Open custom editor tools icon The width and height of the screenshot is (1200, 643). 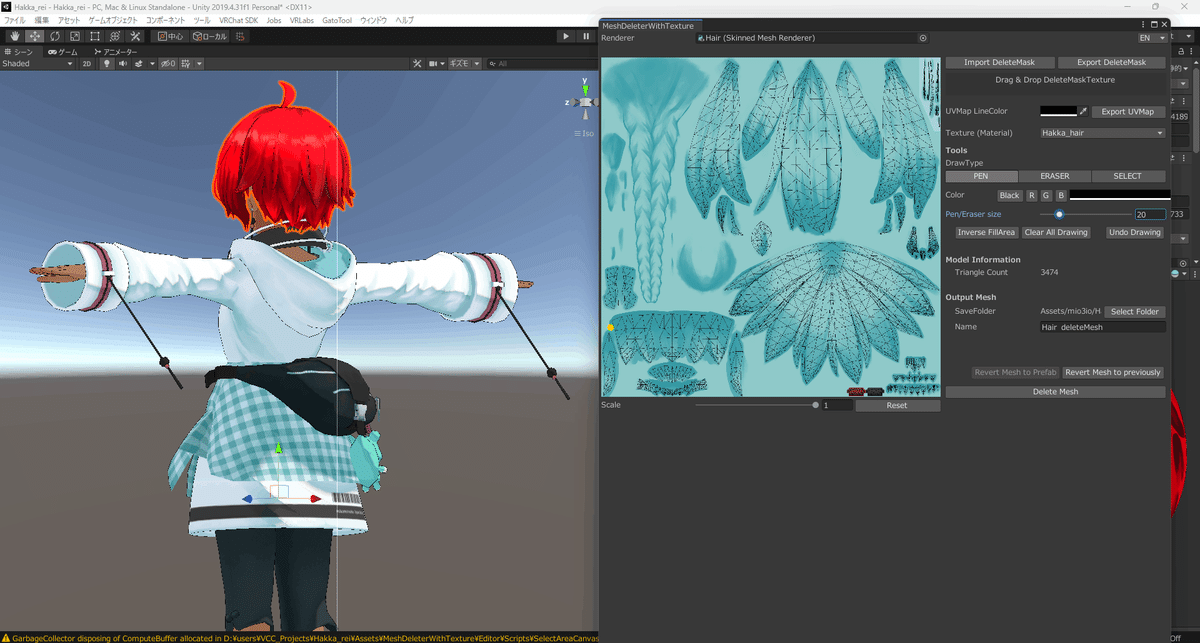click(135, 36)
